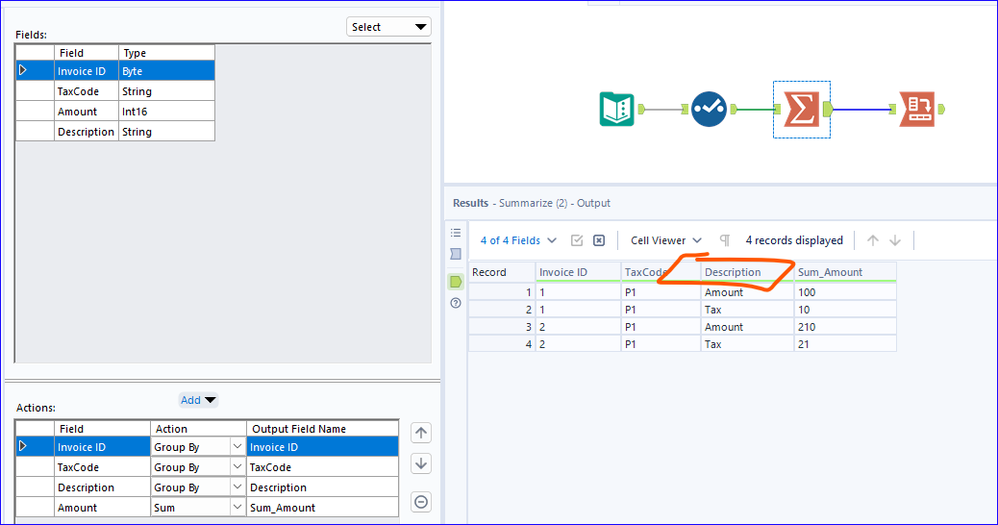Open Action dropdown for Description row
This screenshot has width=998, height=525.
coord(237,487)
